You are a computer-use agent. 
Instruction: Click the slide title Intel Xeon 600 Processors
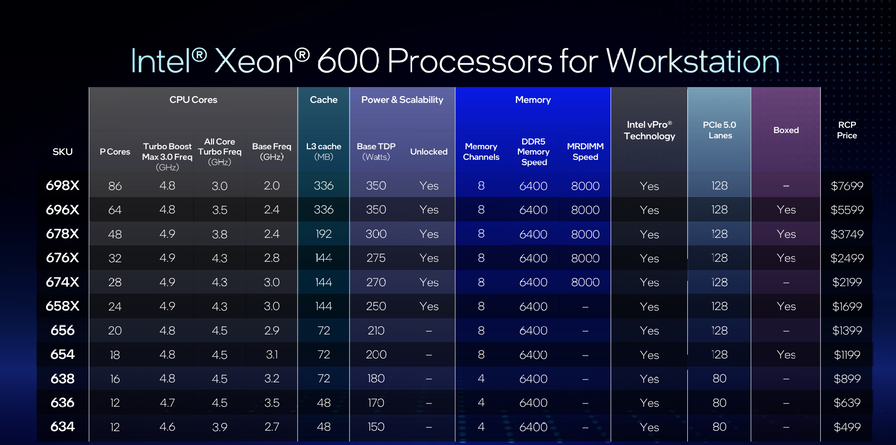(x=455, y=60)
